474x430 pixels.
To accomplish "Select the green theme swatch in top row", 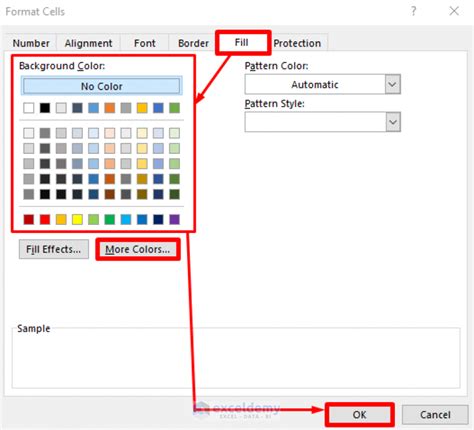I will 174,108.
